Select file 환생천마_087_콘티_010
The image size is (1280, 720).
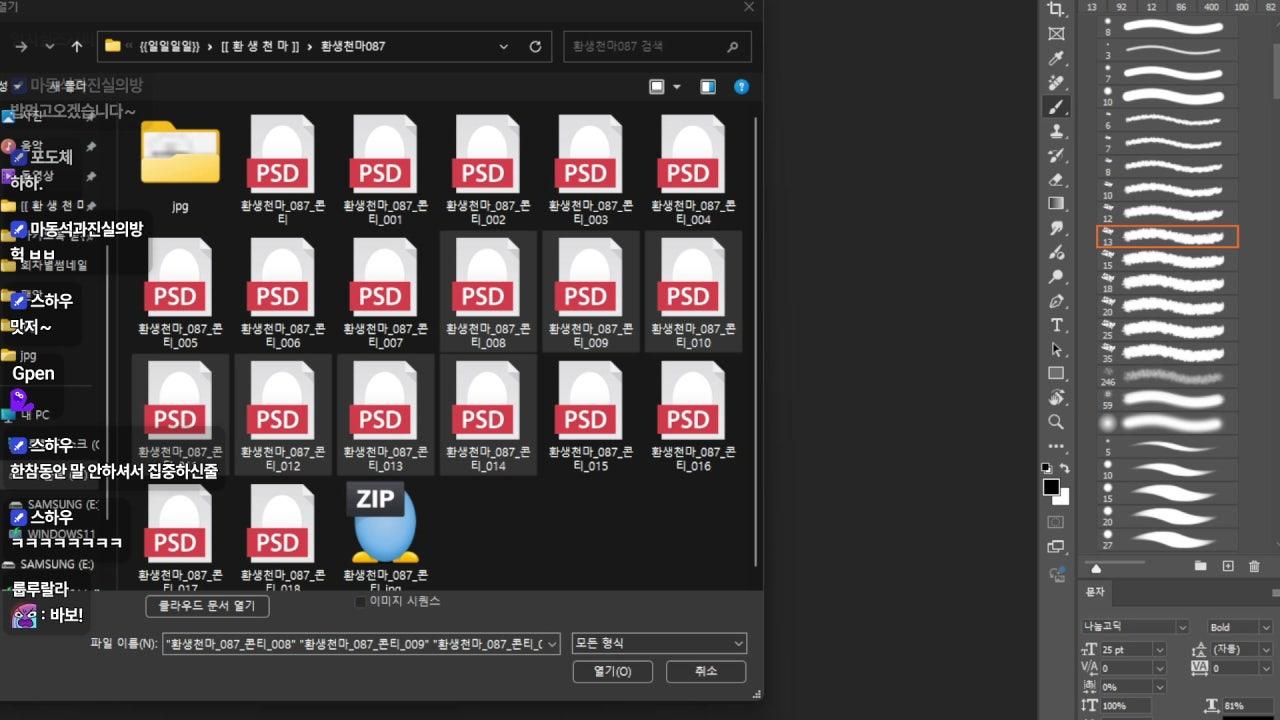point(692,292)
